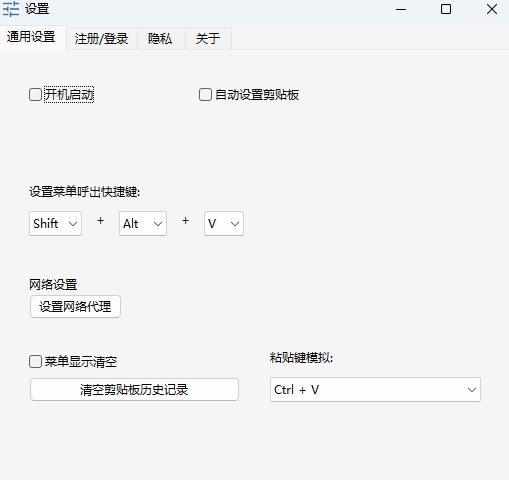This screenshot has height=480, width=509.
Task: Expand the Alt modifier dropdown
Action: point(143,223)
